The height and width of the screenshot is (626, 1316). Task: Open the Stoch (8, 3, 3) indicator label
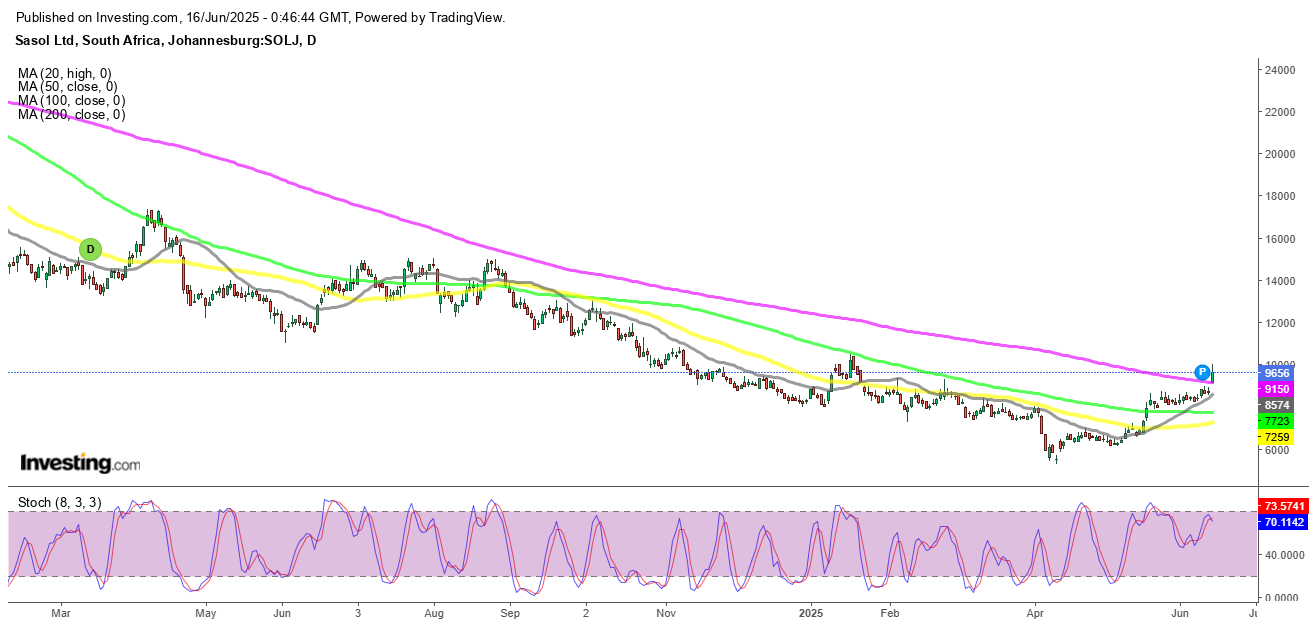tap(60, 501)
